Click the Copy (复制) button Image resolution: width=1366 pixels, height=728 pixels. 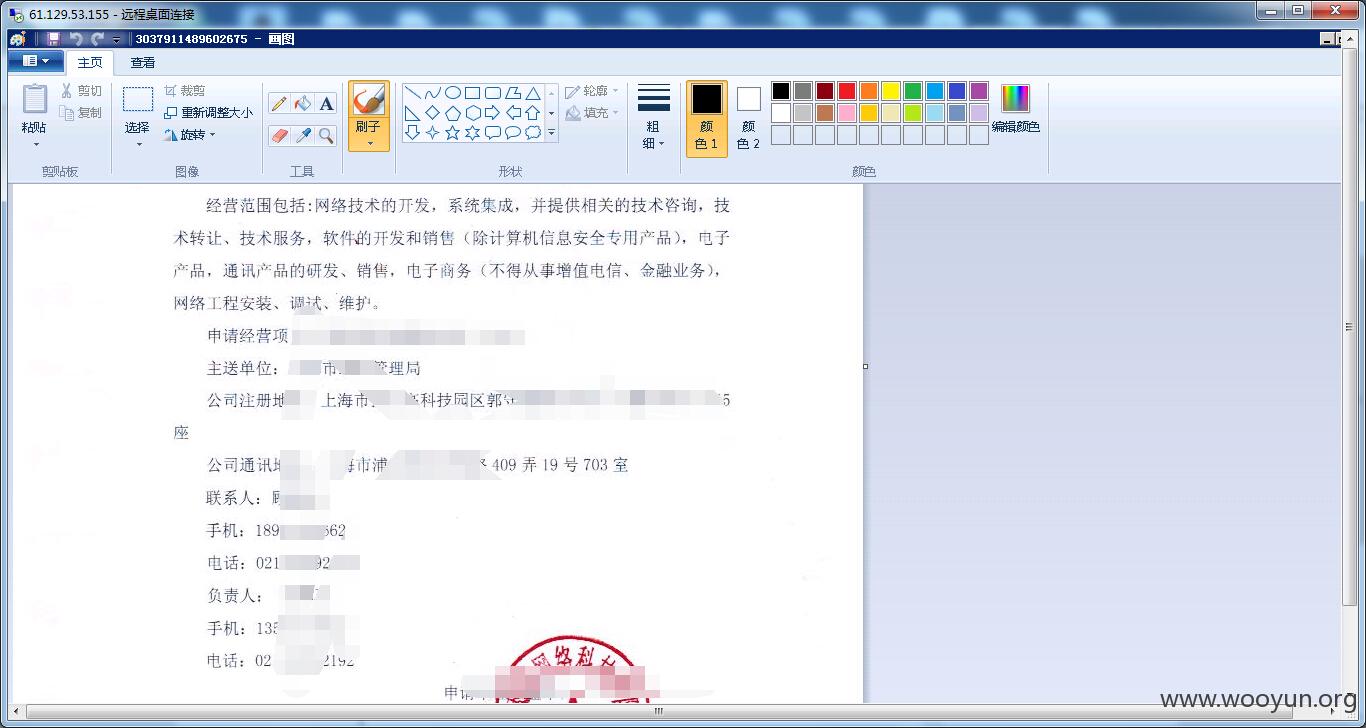point(81,113)
